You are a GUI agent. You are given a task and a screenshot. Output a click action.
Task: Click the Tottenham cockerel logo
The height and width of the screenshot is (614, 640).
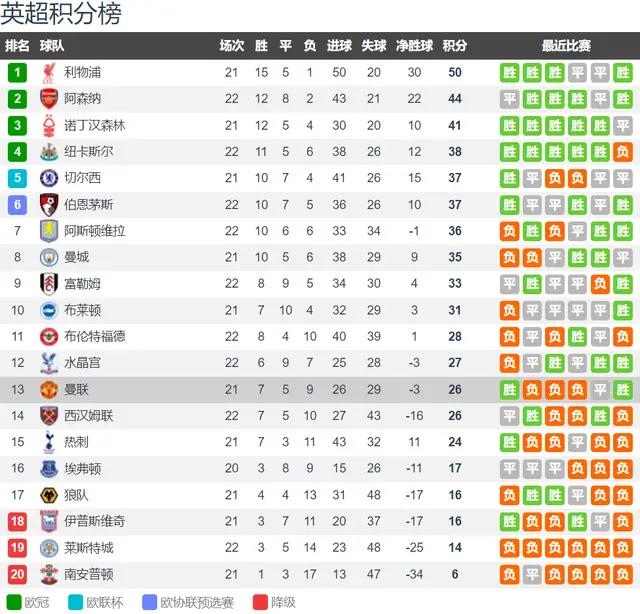[49, 442]
